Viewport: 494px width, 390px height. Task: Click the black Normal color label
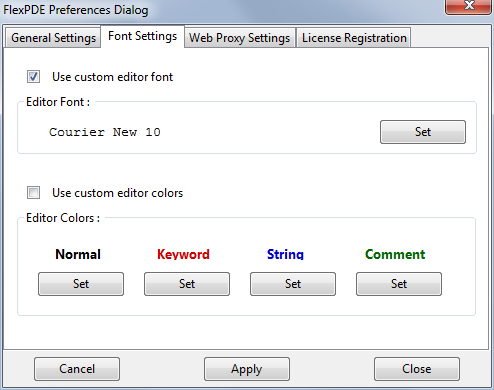click(x=78, y=254)
